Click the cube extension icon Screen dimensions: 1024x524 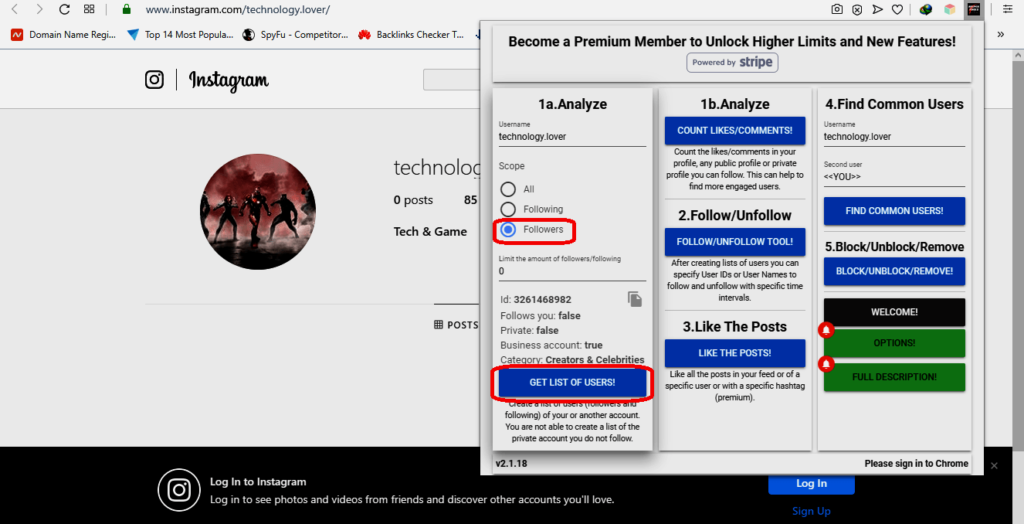coord(950,9)
